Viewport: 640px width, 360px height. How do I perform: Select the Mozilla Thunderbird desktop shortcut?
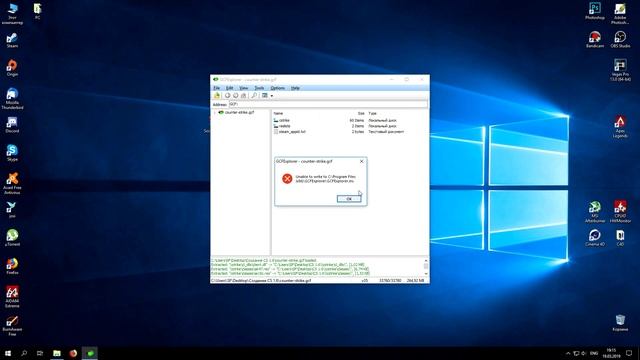click(x=12, y=98)
